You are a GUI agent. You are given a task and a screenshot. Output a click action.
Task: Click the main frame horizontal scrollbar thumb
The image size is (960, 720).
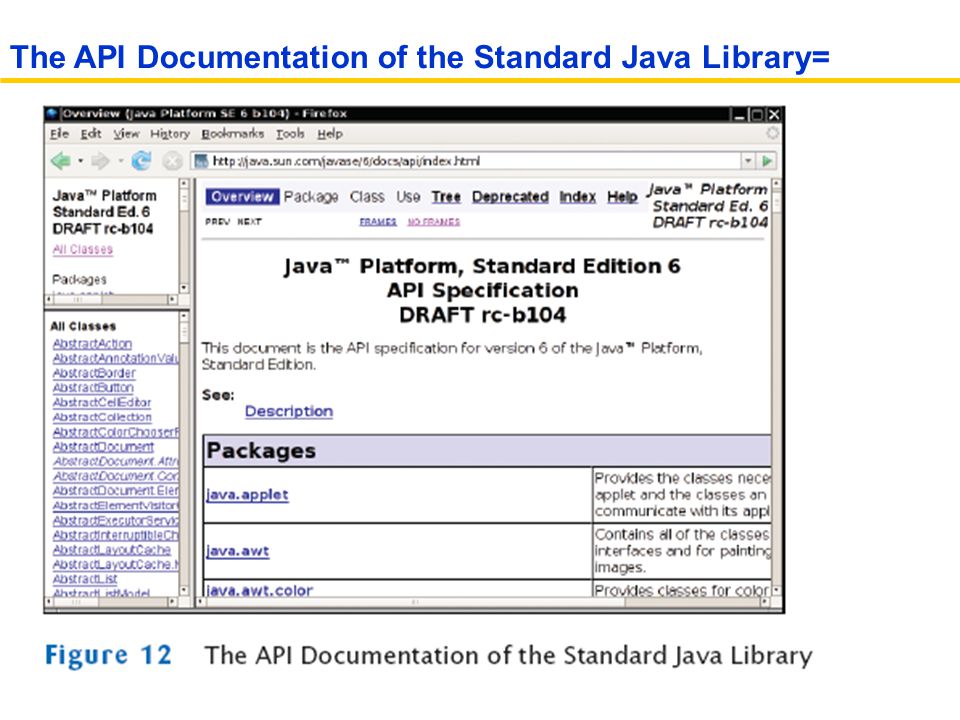tap(415, 602)
